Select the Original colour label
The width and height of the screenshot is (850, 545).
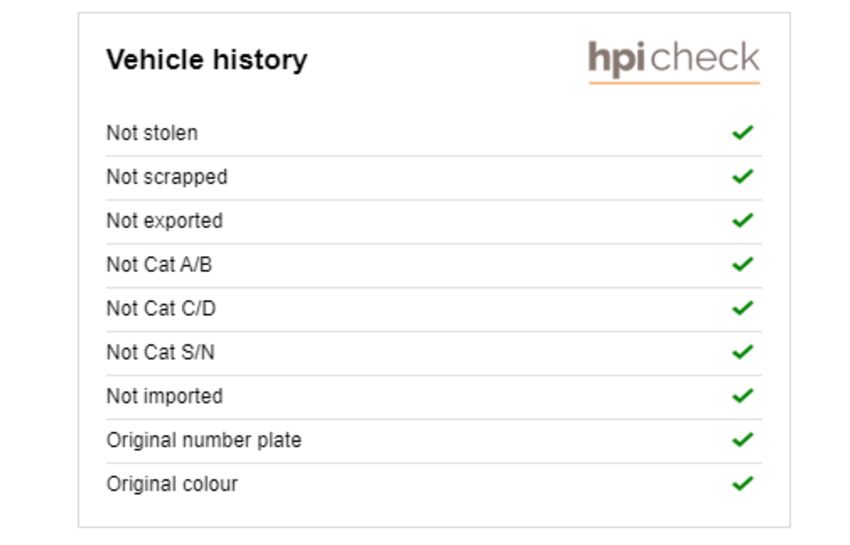pos(172,484)
